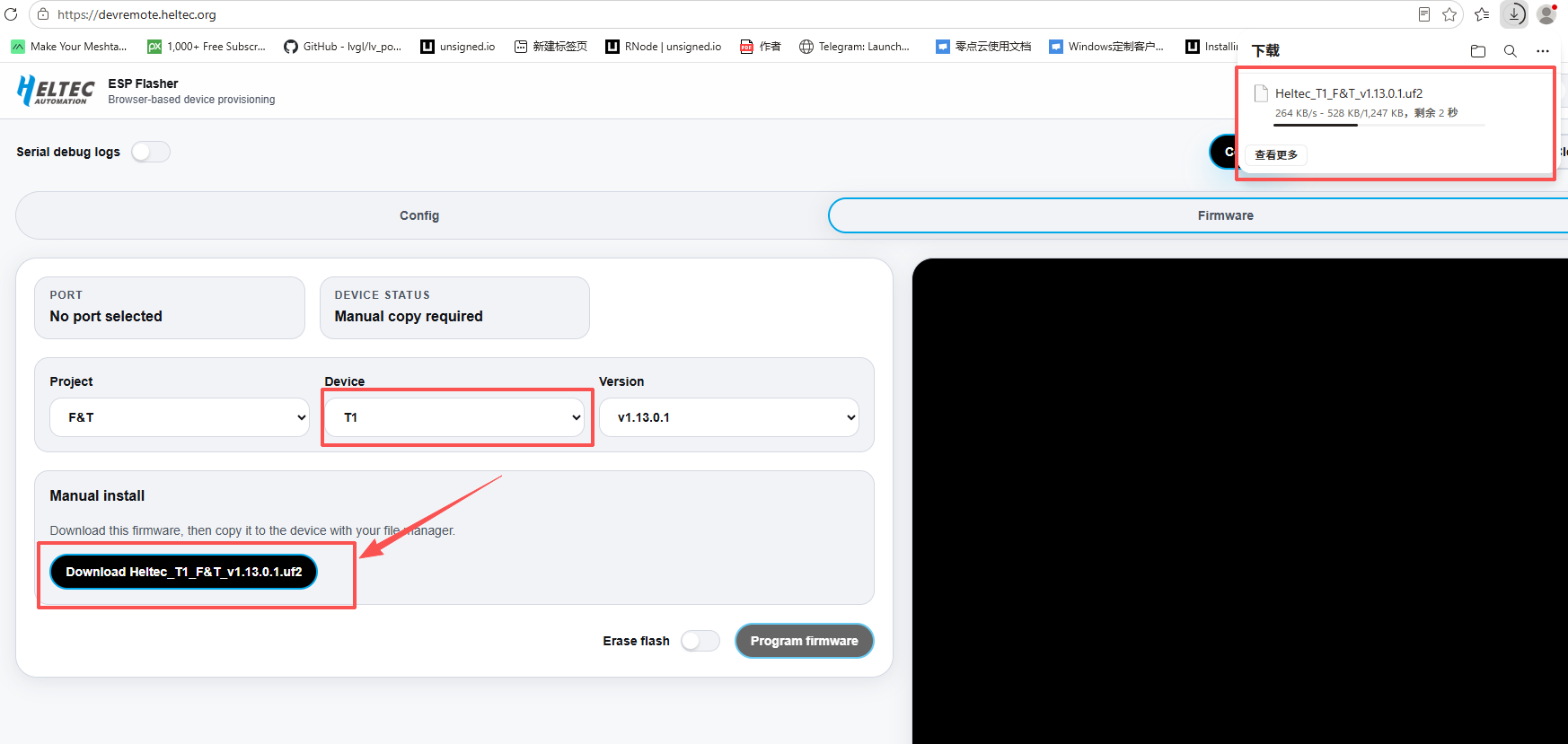Open more options in the downloads panel

[x=1543, y=51]
